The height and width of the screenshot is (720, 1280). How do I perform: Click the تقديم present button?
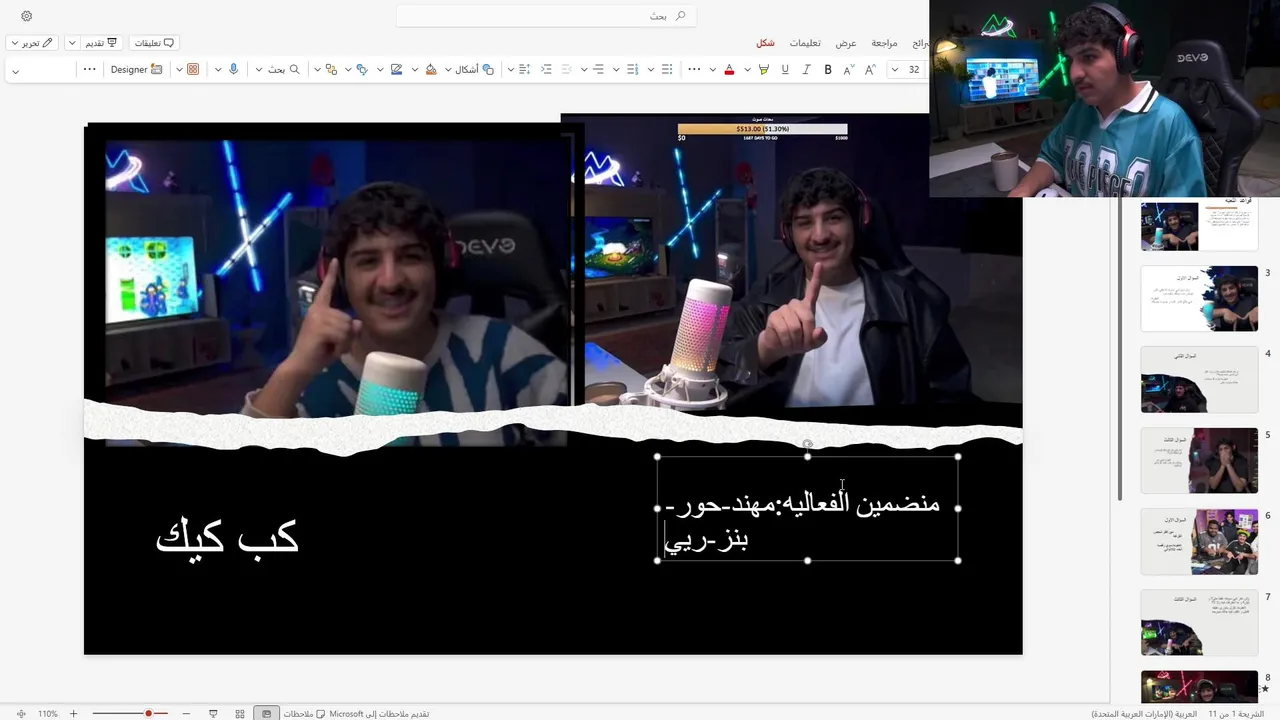[x=100, y=43]
